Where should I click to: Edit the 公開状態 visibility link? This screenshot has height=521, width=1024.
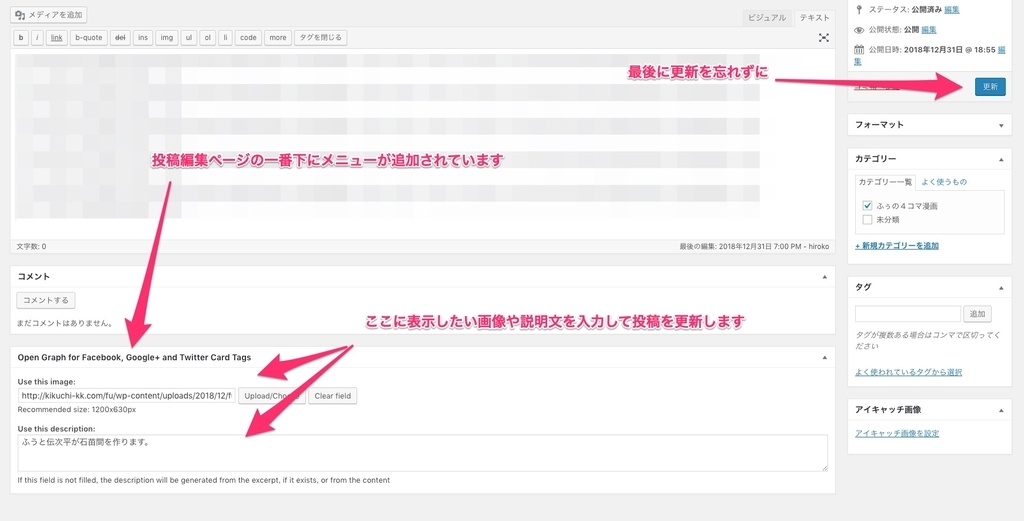[x=929, y=29]
